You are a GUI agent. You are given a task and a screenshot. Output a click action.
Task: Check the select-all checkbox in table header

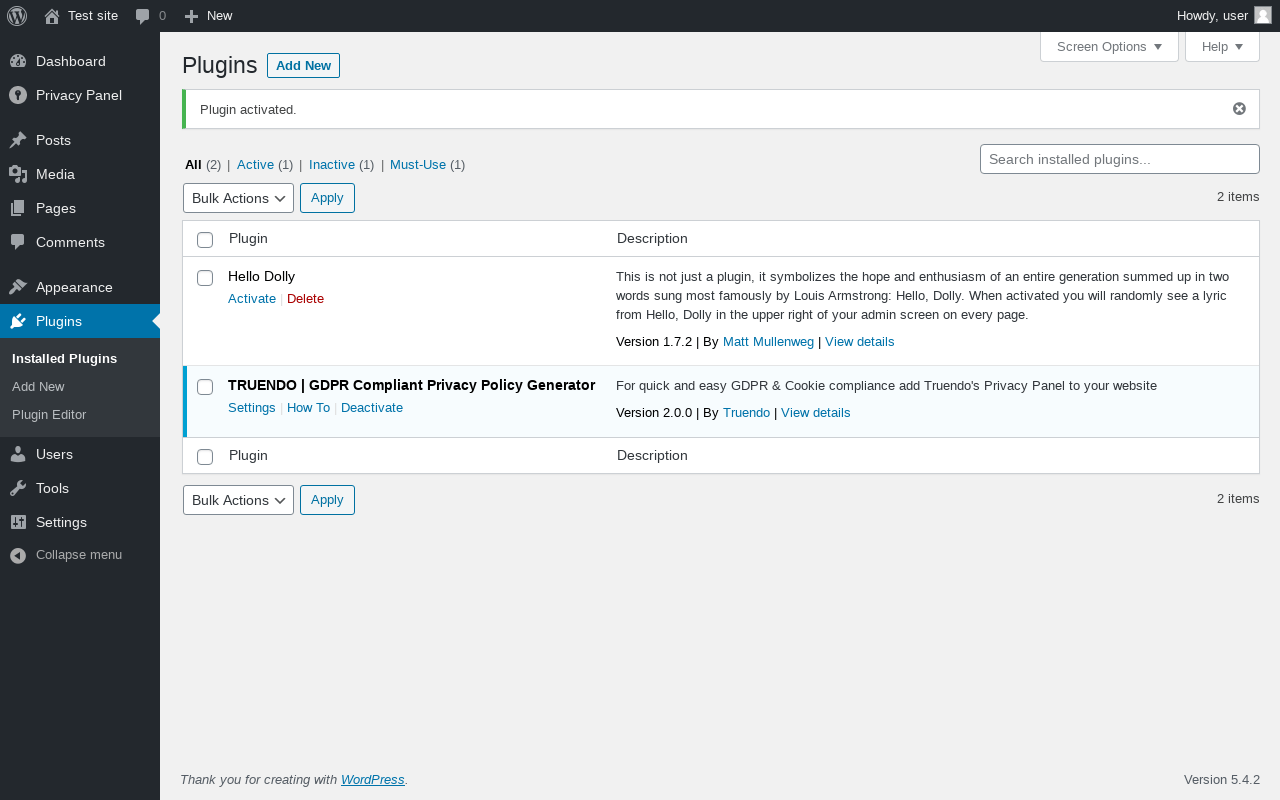[205, 239]
